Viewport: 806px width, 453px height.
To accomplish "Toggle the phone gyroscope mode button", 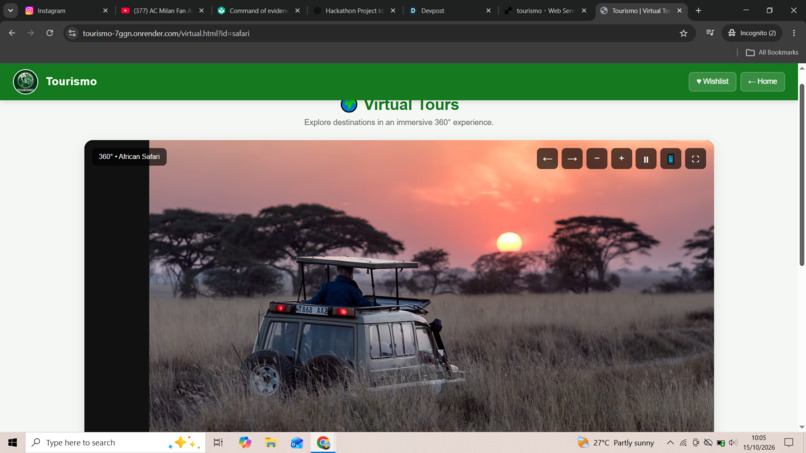I will 670,159.
